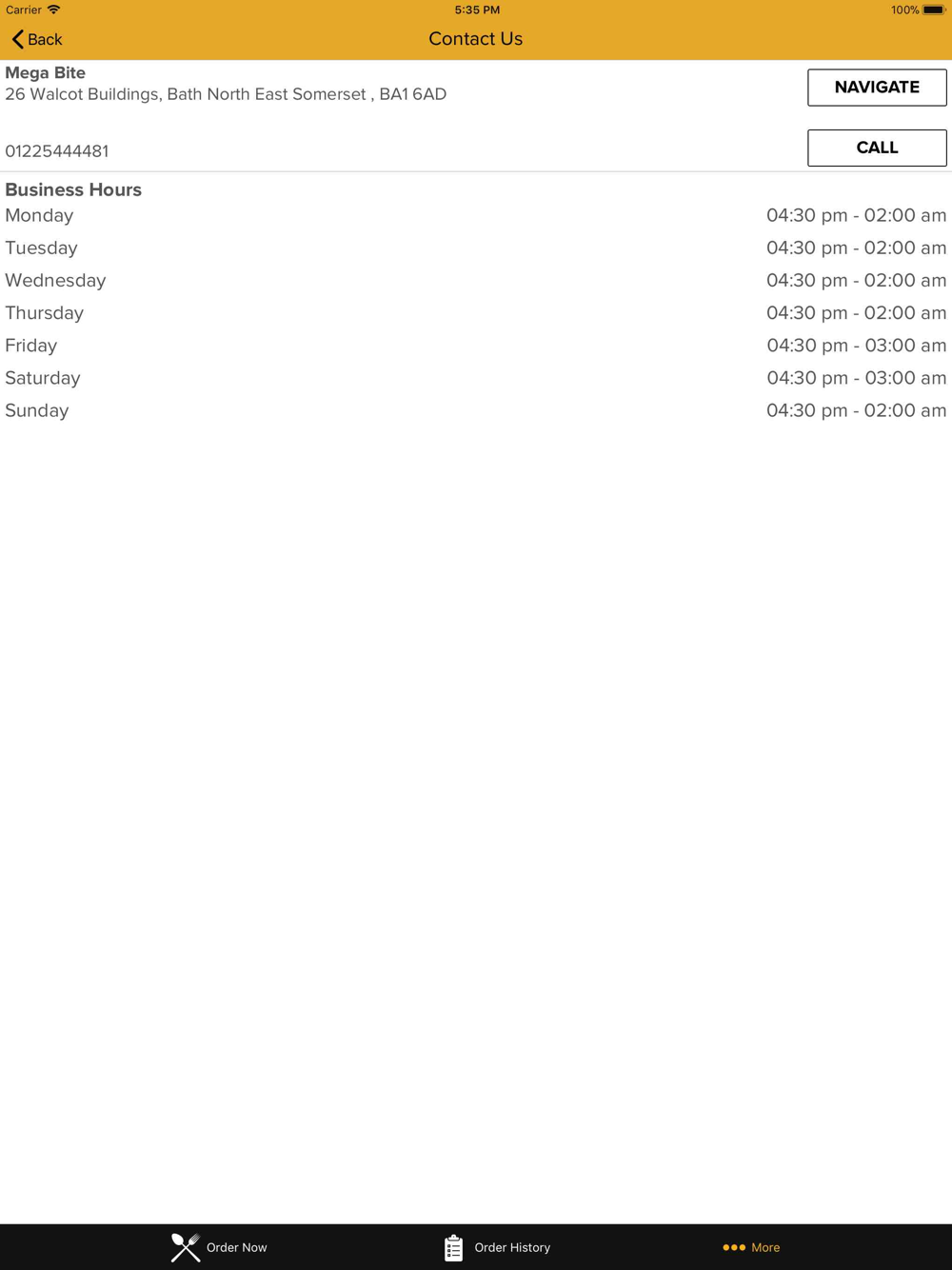The height and width of the screenshot is (1270, 952).
Task: Tap the status bar clock
Action: pos(477,10)
